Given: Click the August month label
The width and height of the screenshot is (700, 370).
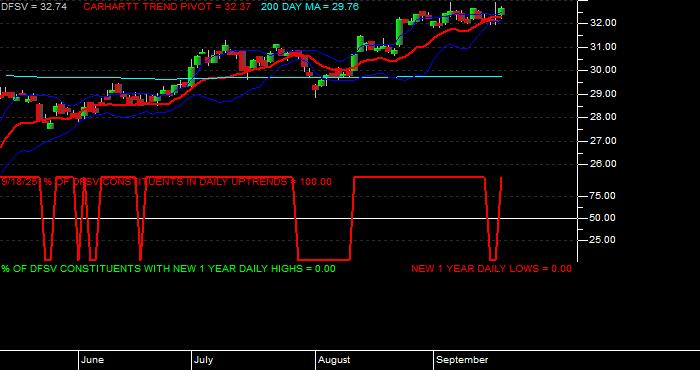Looking at the screenshot, I should [335, 360].
